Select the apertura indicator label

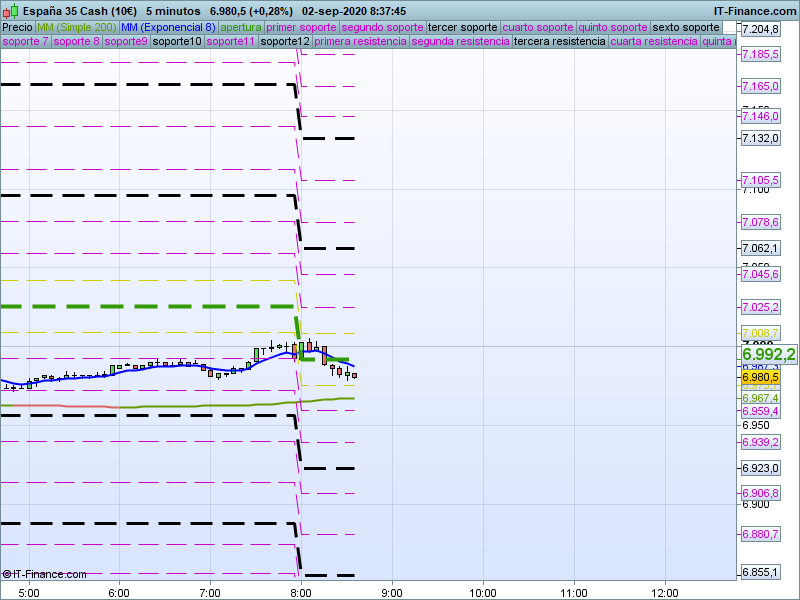point(241,28)
